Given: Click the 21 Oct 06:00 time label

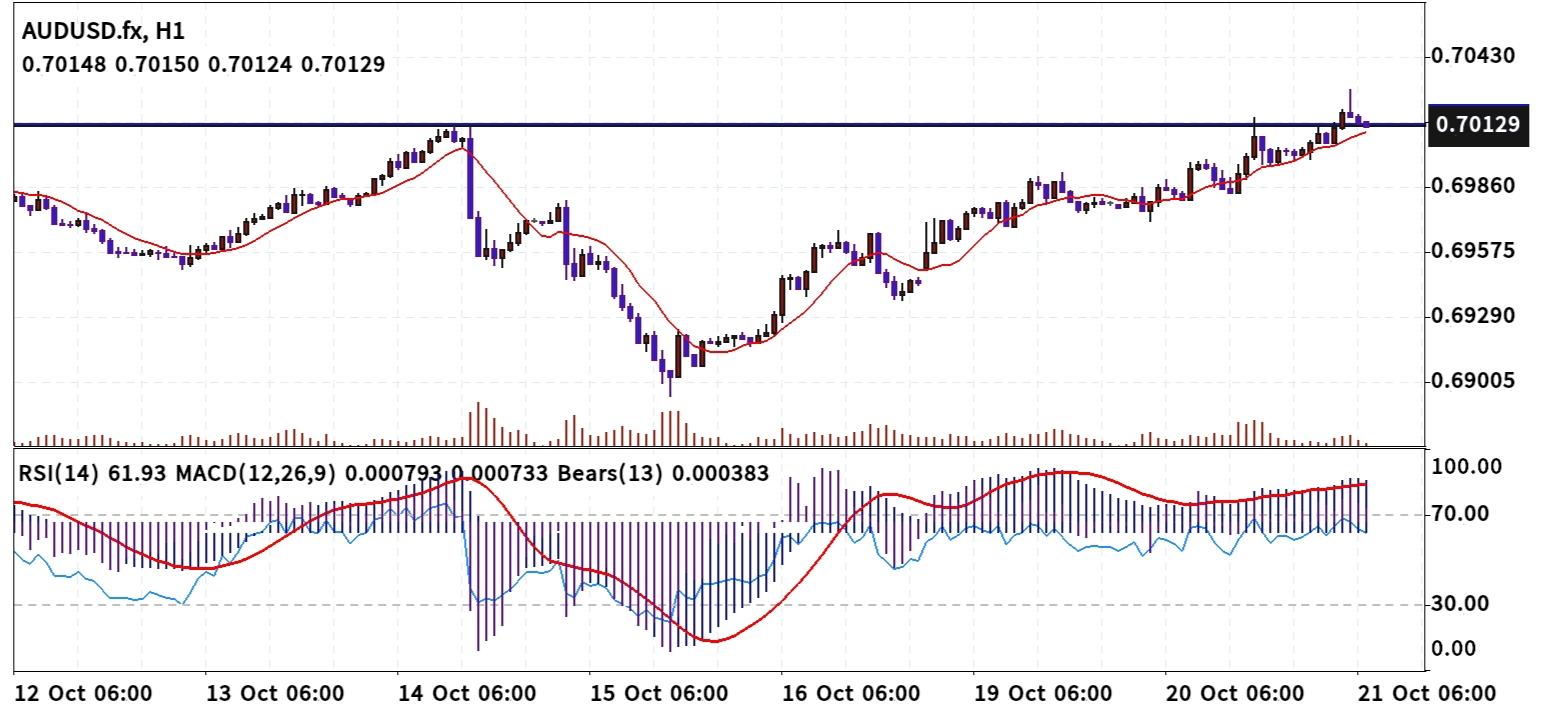Looking at the screenshot, I should click(x=1427, y=694).
